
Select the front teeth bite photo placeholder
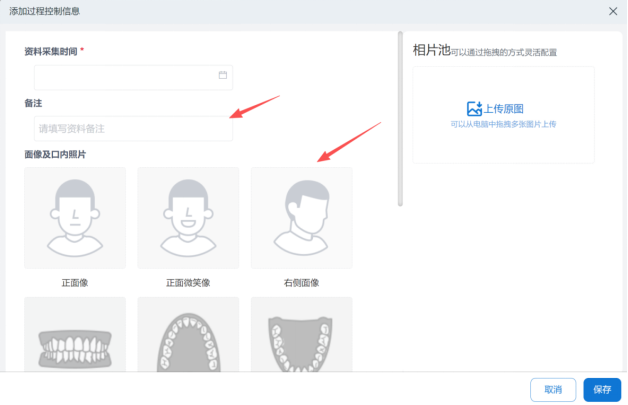[x=74, y=335]
